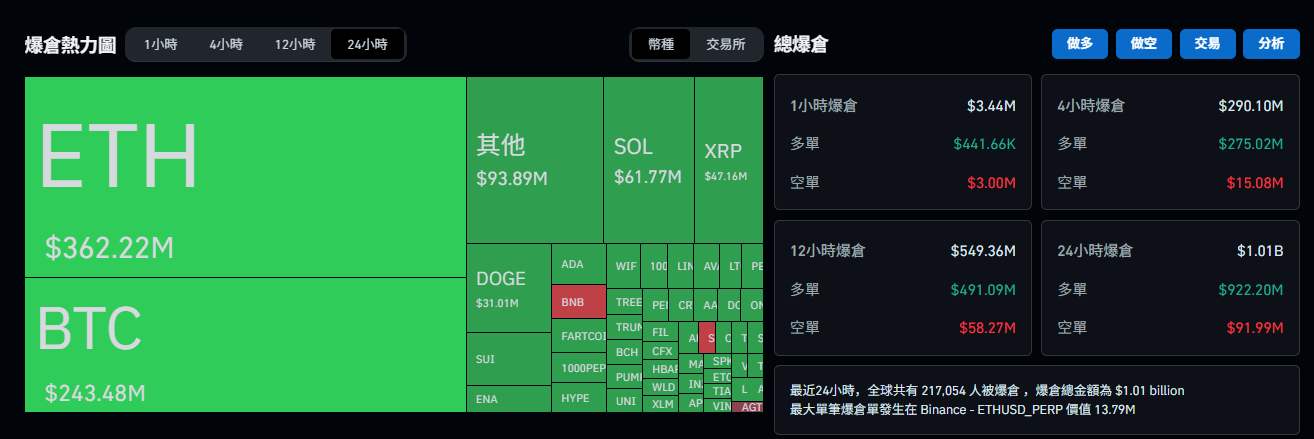The image size is (1314, 439).
Task: Open the 交易 button
Action: tap(1207, 44)
